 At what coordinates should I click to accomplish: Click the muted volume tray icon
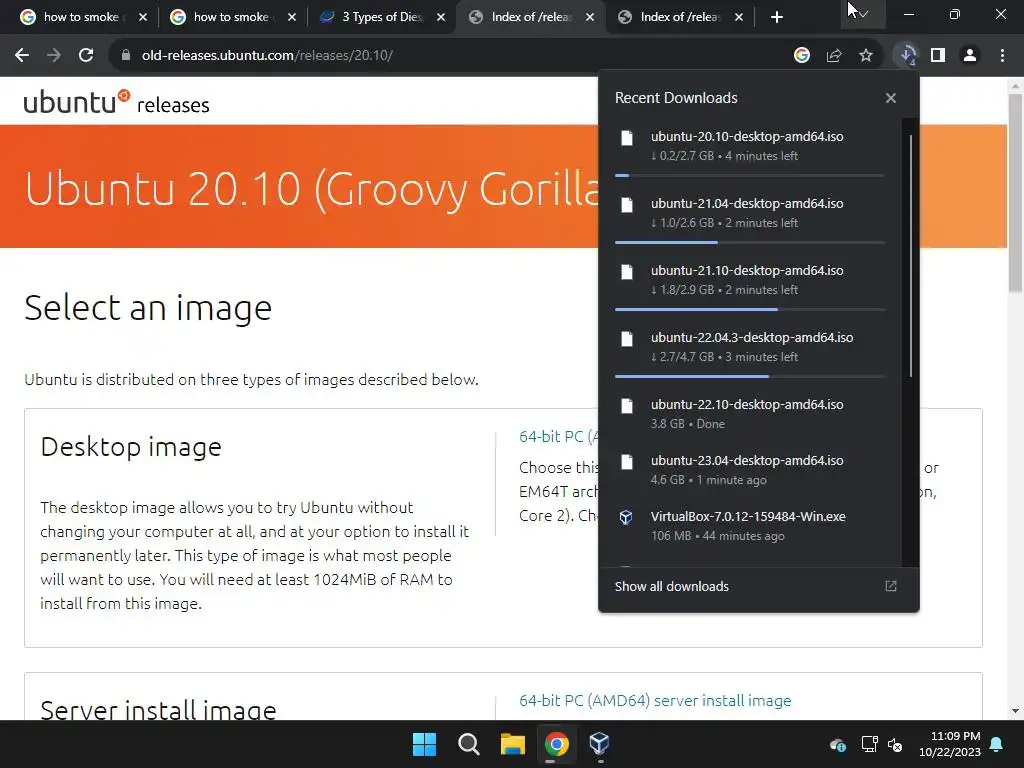pyautogui.click(x=895, y=744)
